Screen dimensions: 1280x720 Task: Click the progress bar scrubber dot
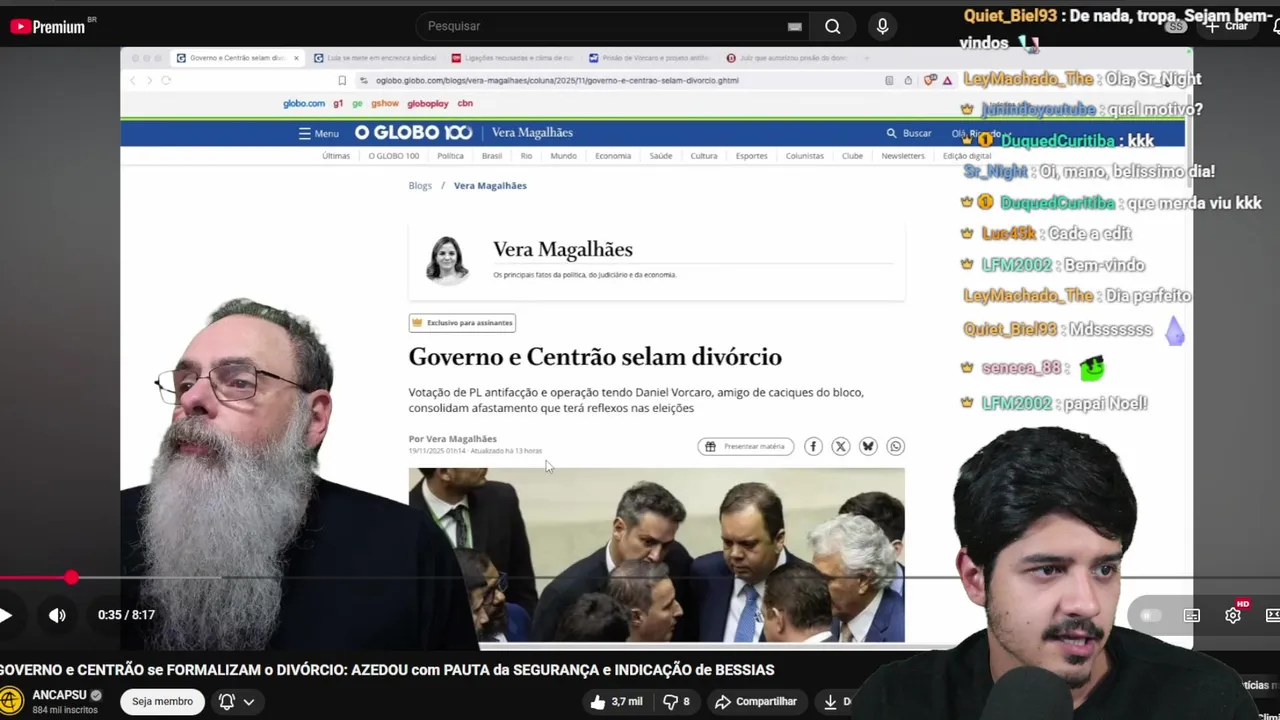tap(71, 578)
